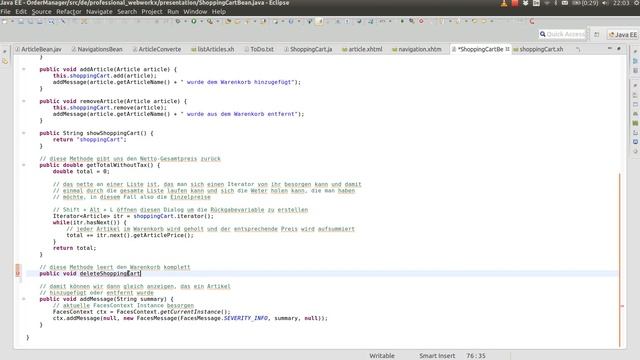
Task: Click the Print toolbar icon
Action: (40, 21)
